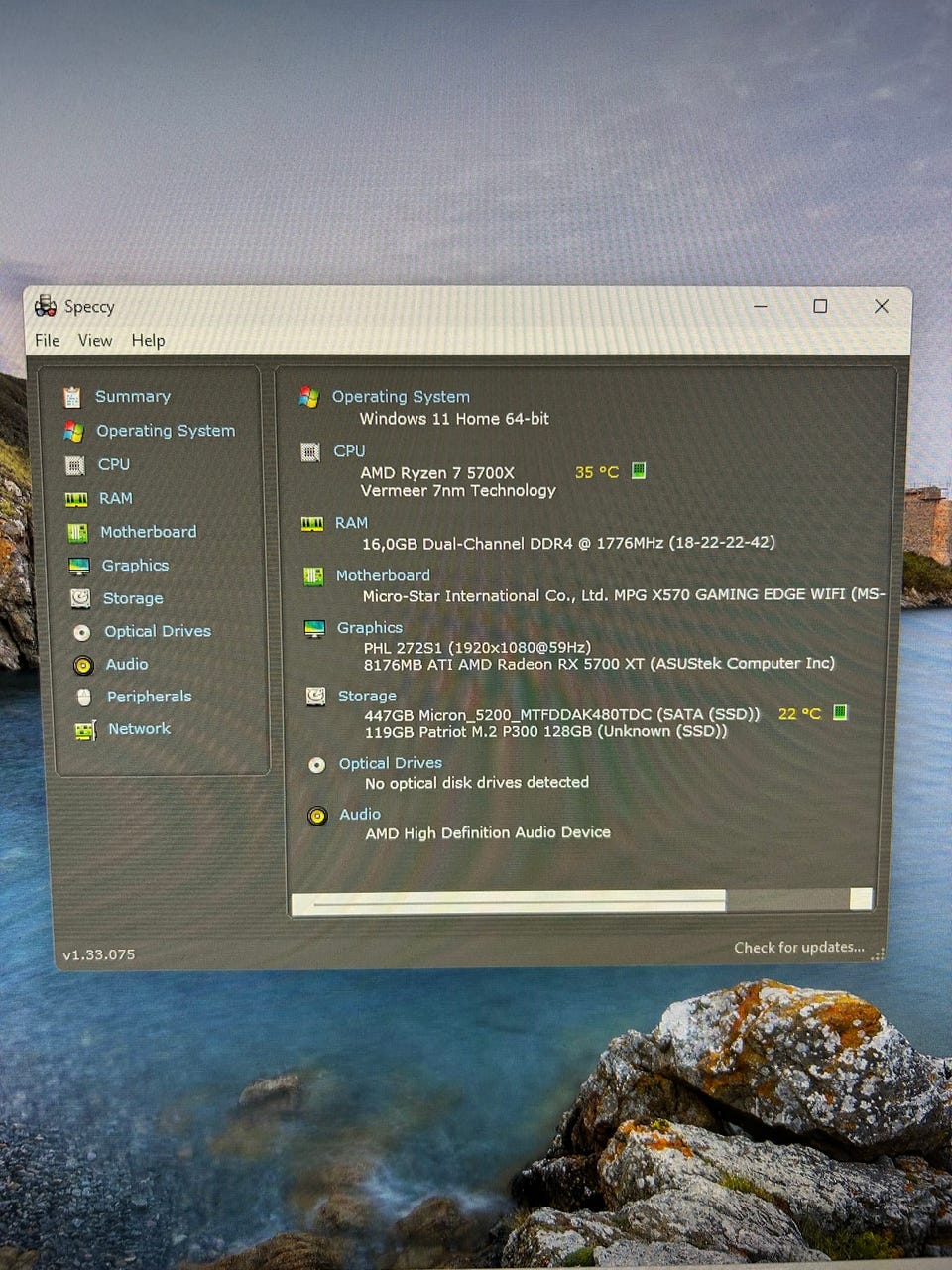This screenshot has height=1270, width=952.
Task: Select Peripherals in the sidebar list
Action: 150,697
